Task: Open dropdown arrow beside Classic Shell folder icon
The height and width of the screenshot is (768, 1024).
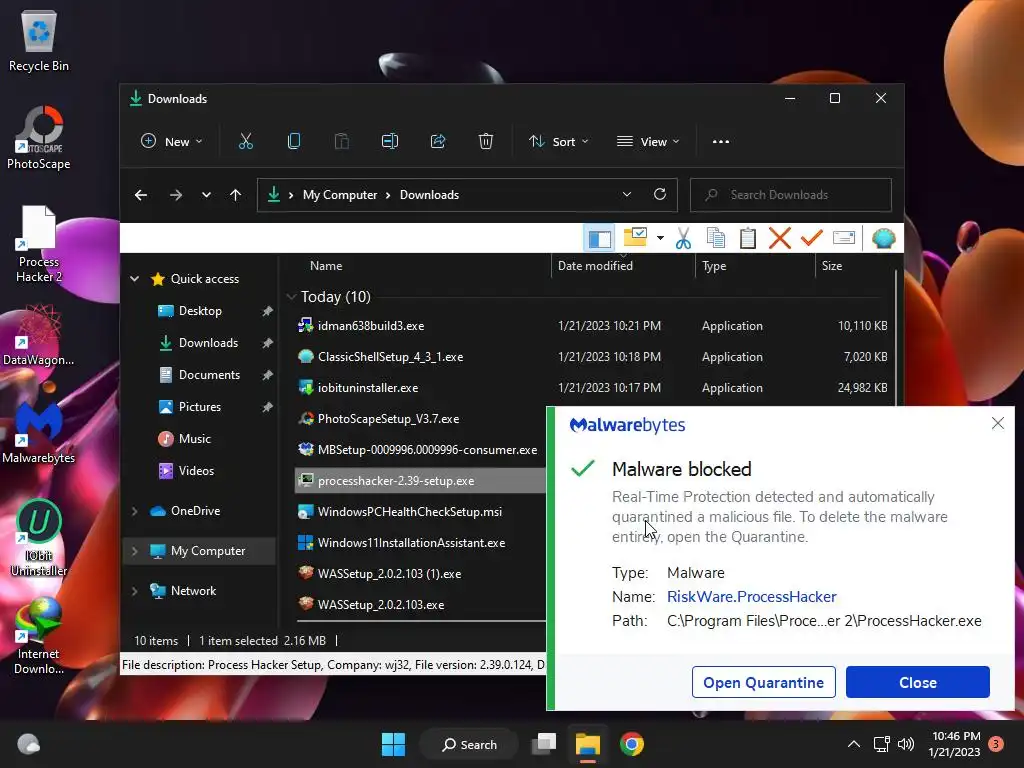Action: tap(660, 238)
